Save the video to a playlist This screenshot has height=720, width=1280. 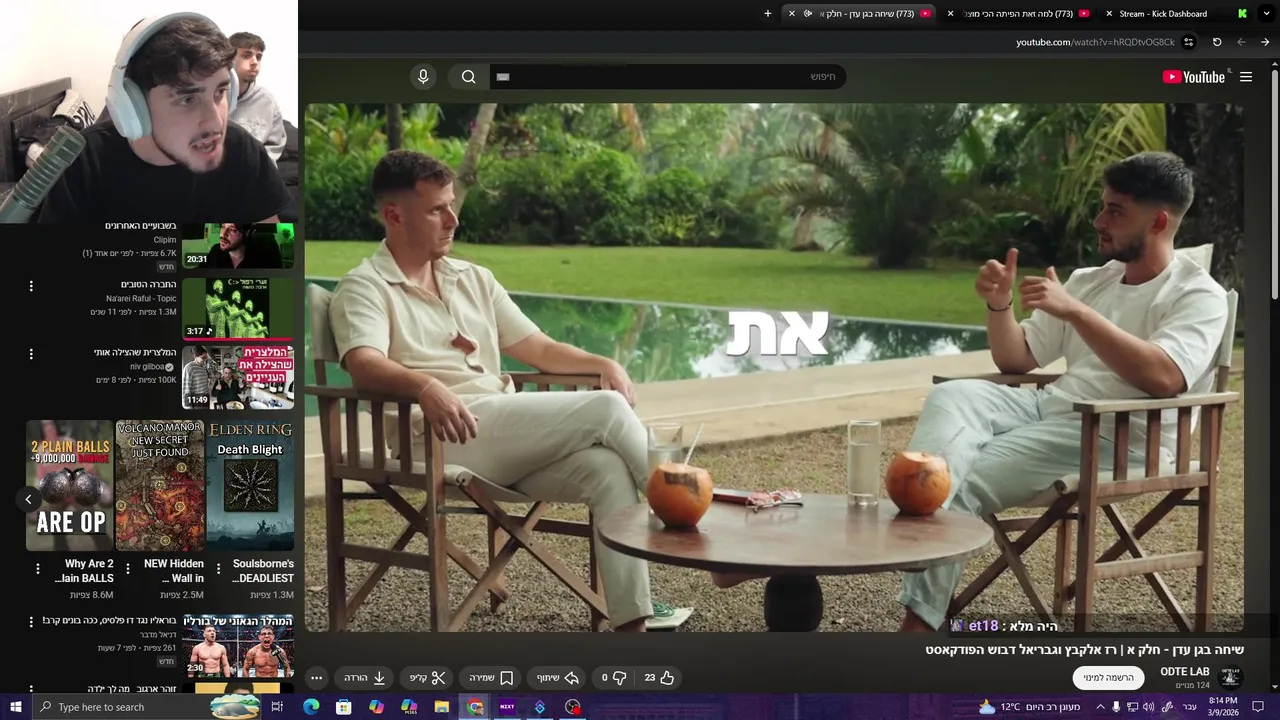(x=491, y=678)
